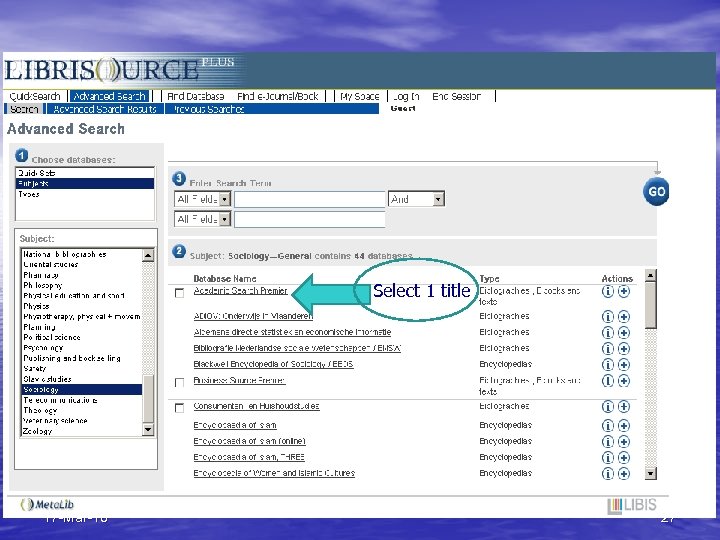Open info for Consumenten- en Huishoudstudies
This screenshot has height=540, width=720.
coord(608,406)
